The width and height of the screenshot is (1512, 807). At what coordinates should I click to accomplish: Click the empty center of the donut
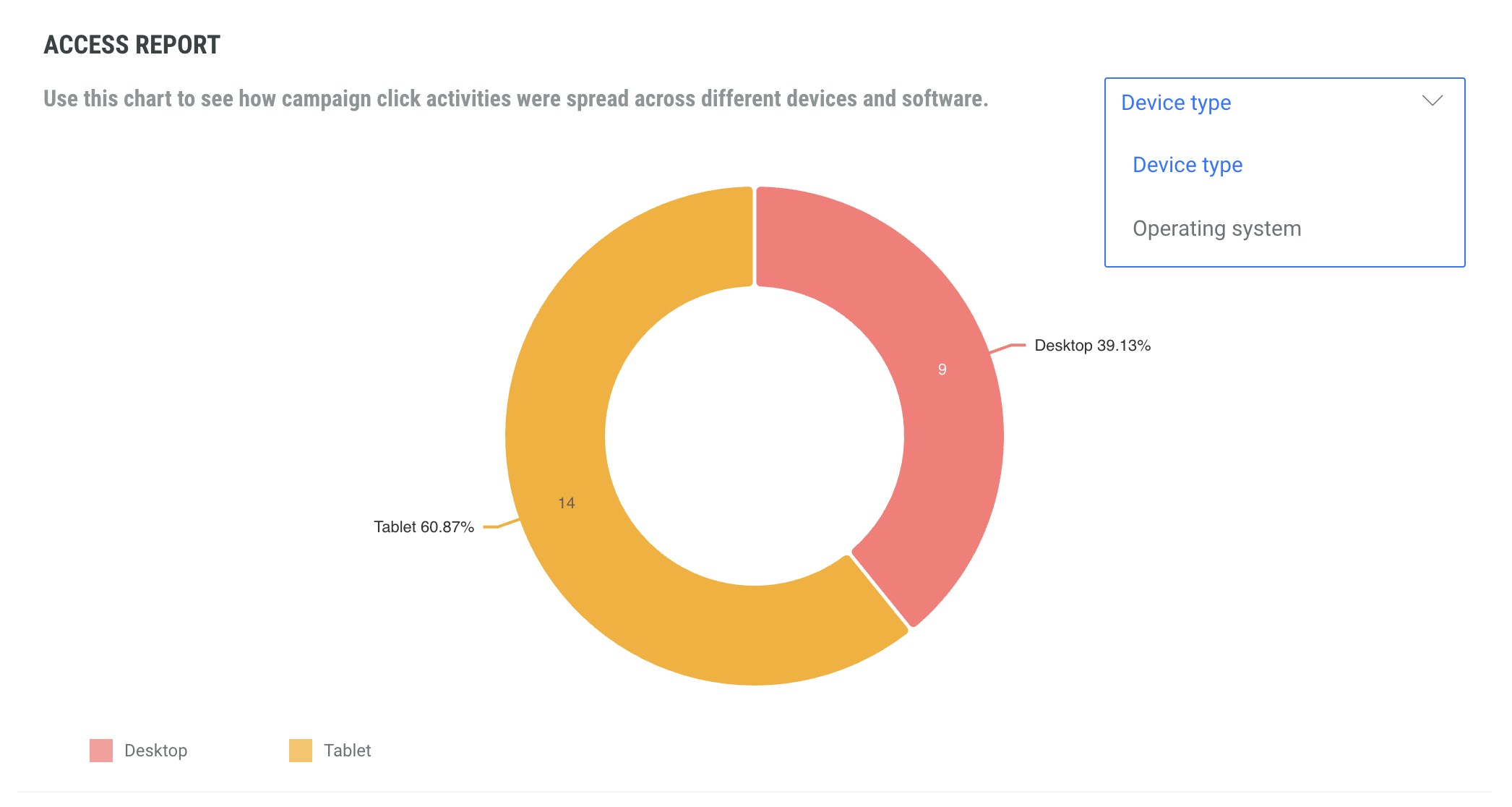(x=755, y=436)
